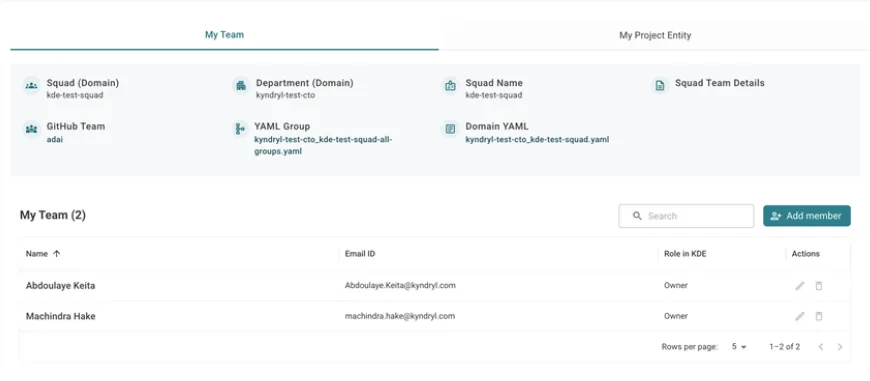Select the Abdoulaye Keita name cell
This screenshot has width=870, height=381.
(60, 286)
